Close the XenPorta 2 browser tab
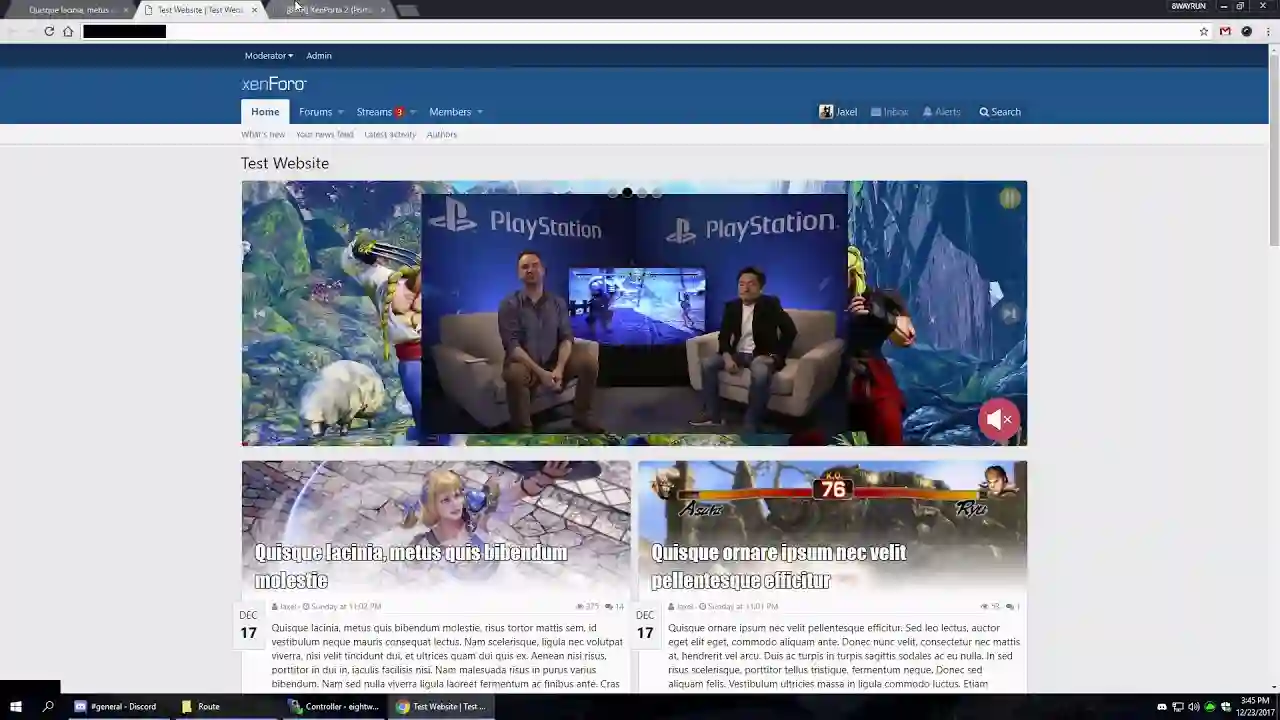Viewport: 1280px width, 720px height. pos(382,10)
